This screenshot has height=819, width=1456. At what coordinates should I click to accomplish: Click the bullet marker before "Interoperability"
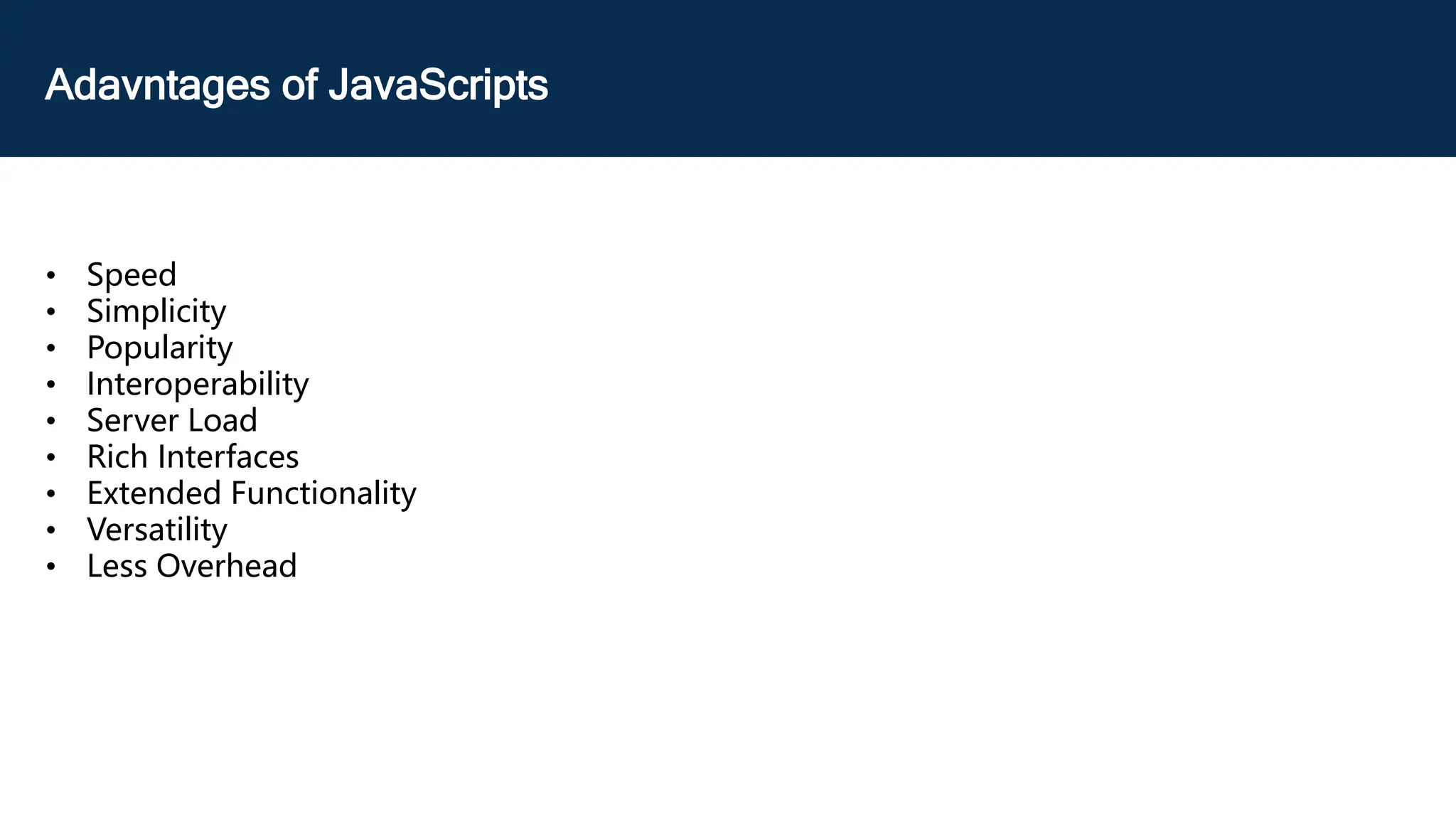pos(50,385)
